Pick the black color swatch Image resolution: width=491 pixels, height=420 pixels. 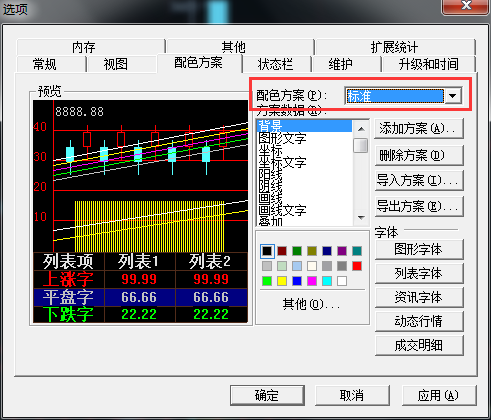tap(267, 251)
